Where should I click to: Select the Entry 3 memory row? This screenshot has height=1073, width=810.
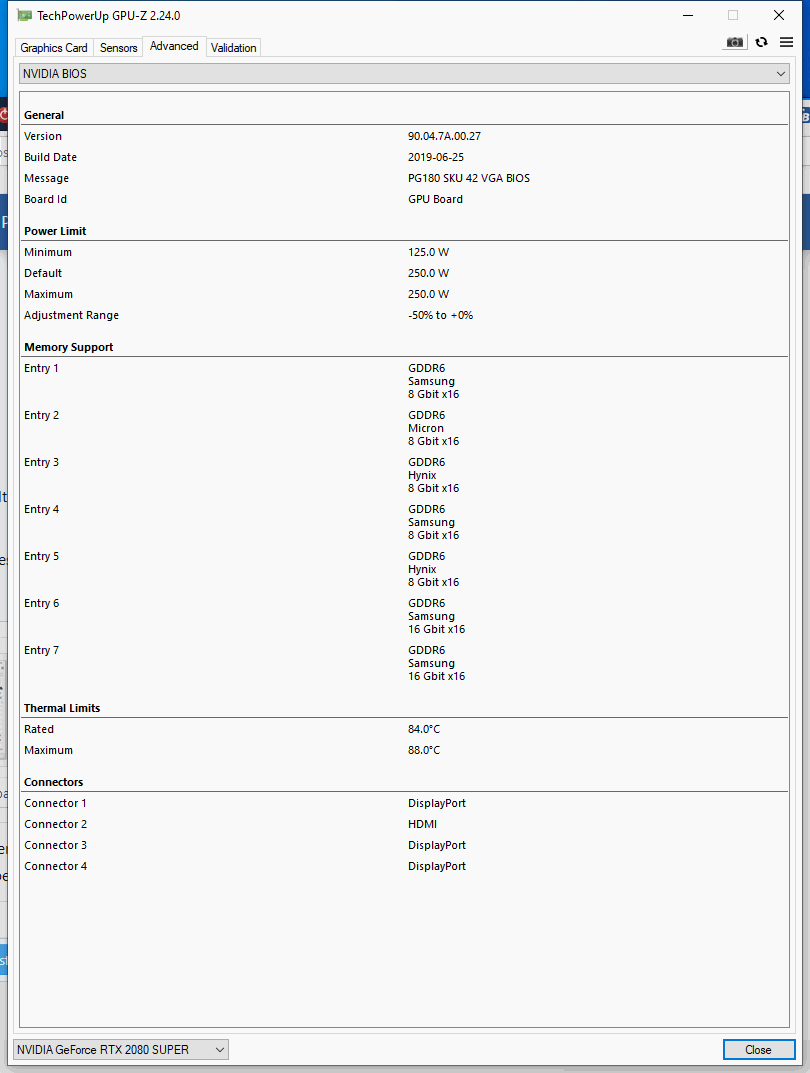(404, 475)
